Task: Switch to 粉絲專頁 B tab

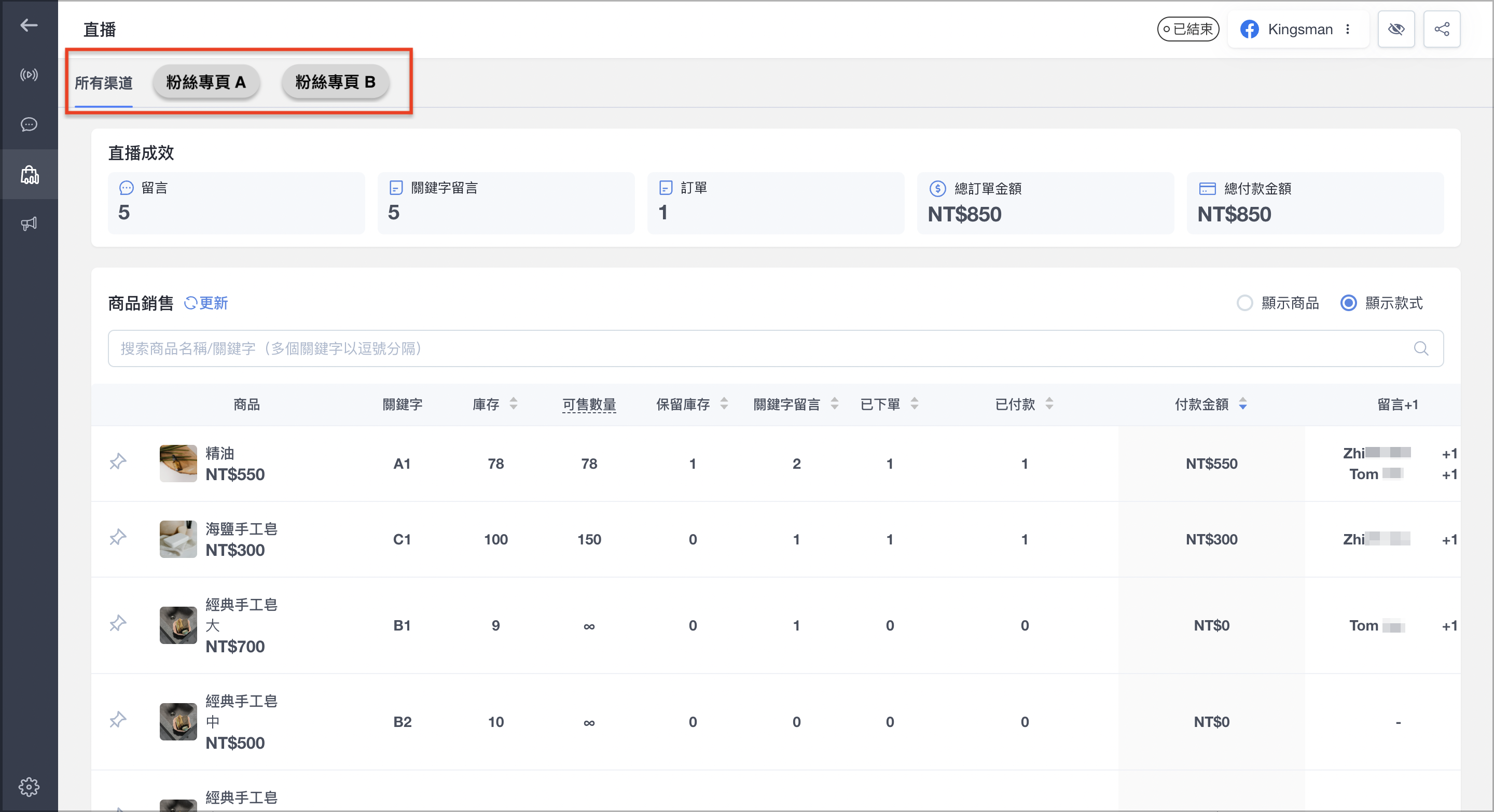Action: pyautogui.click(x=335, y=82)
